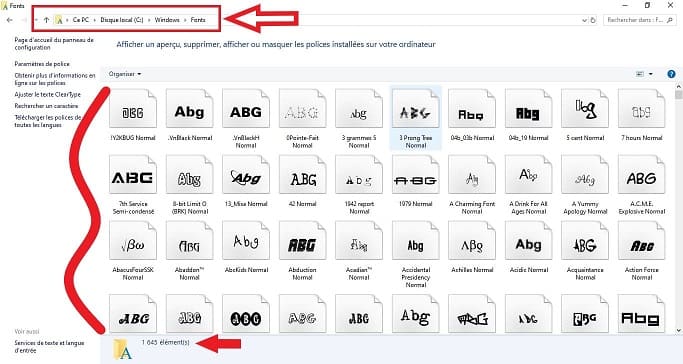The width and height of the screenshot is (683, 364).
Task: Select the A Charming Font Normal icon
Action: (472, 175)
